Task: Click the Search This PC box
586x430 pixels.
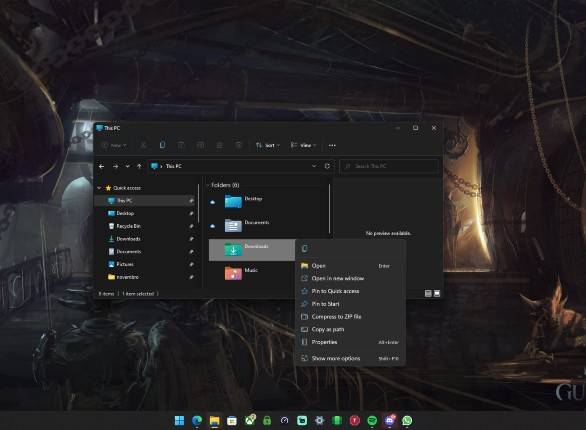Action: point(389,166)
